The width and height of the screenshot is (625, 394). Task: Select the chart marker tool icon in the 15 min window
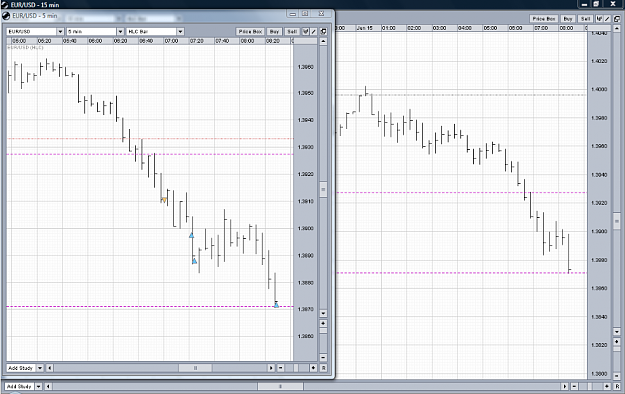coord(599,19)
